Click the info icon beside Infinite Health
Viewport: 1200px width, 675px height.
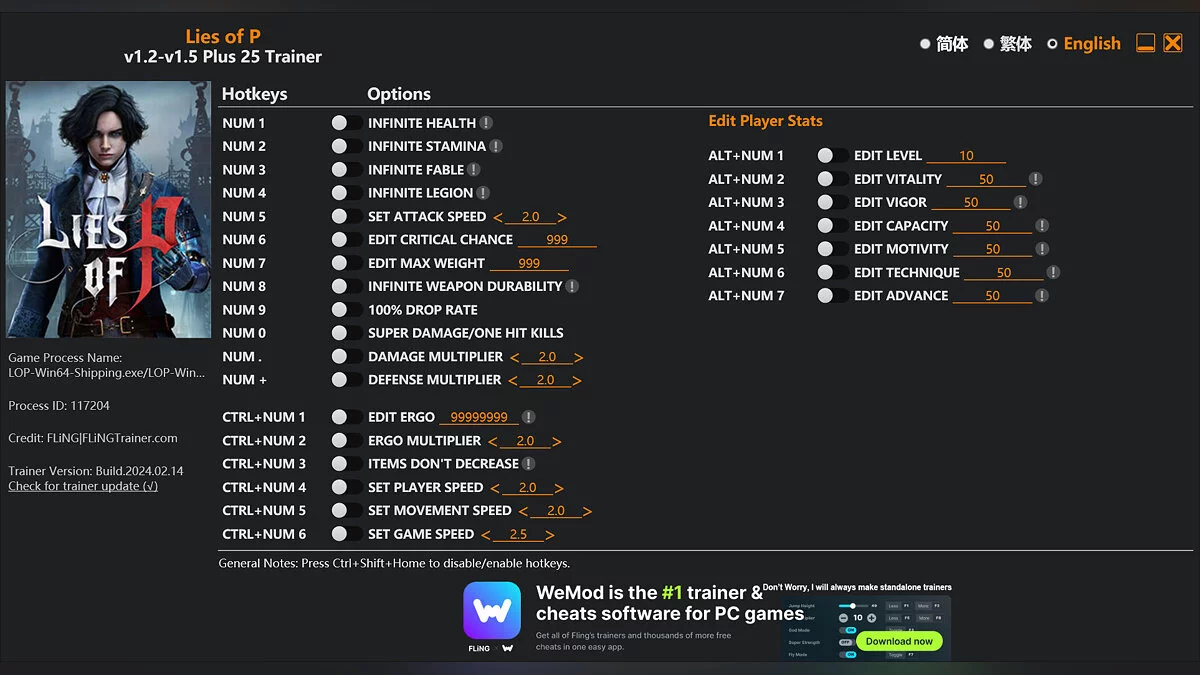[486, 123]
